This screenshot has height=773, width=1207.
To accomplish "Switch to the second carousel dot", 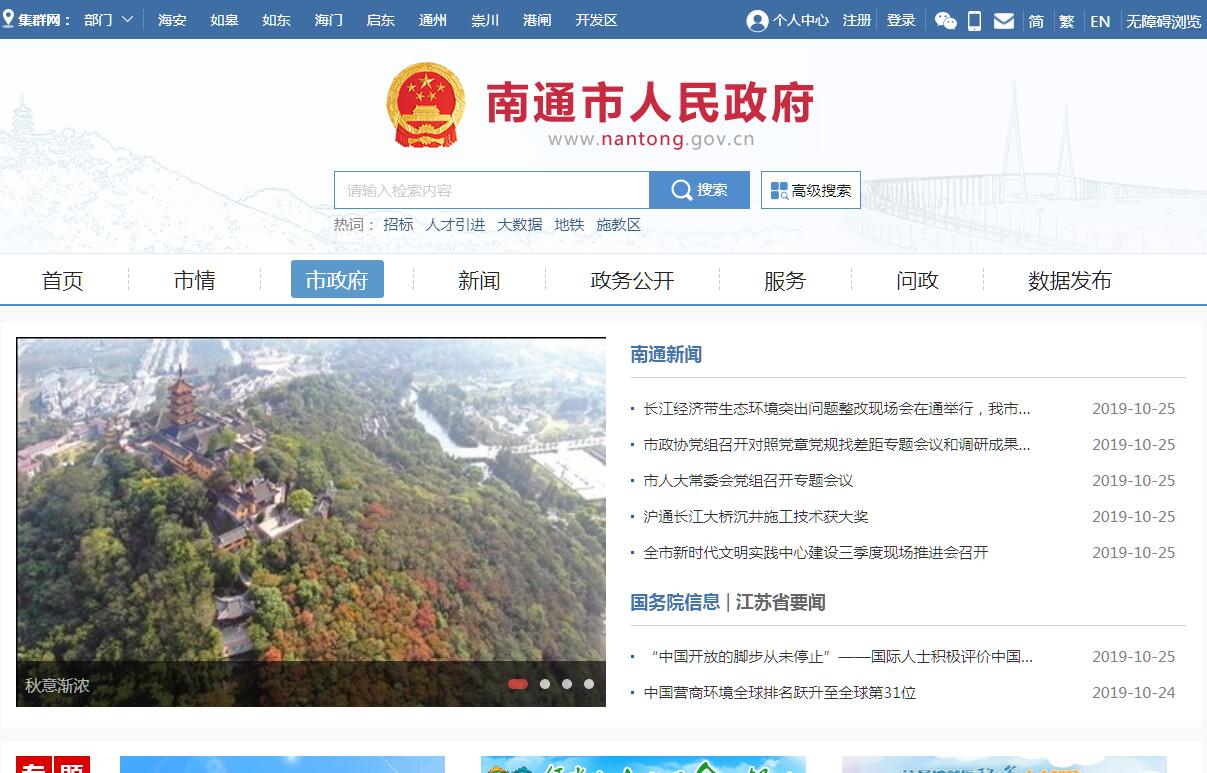I will click(x=545, y=684).
